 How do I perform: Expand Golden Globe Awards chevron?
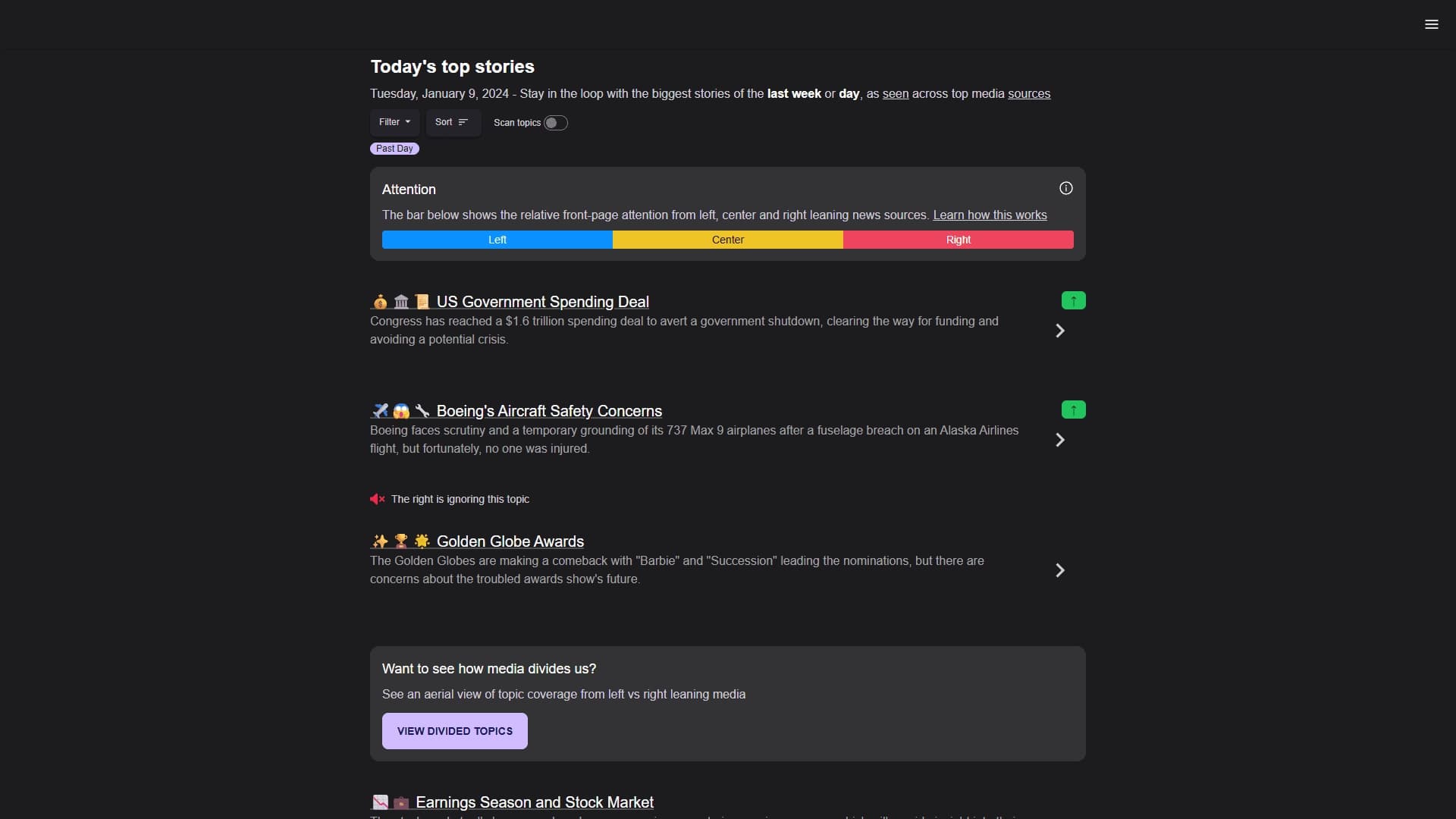(x=1060, y=570)
